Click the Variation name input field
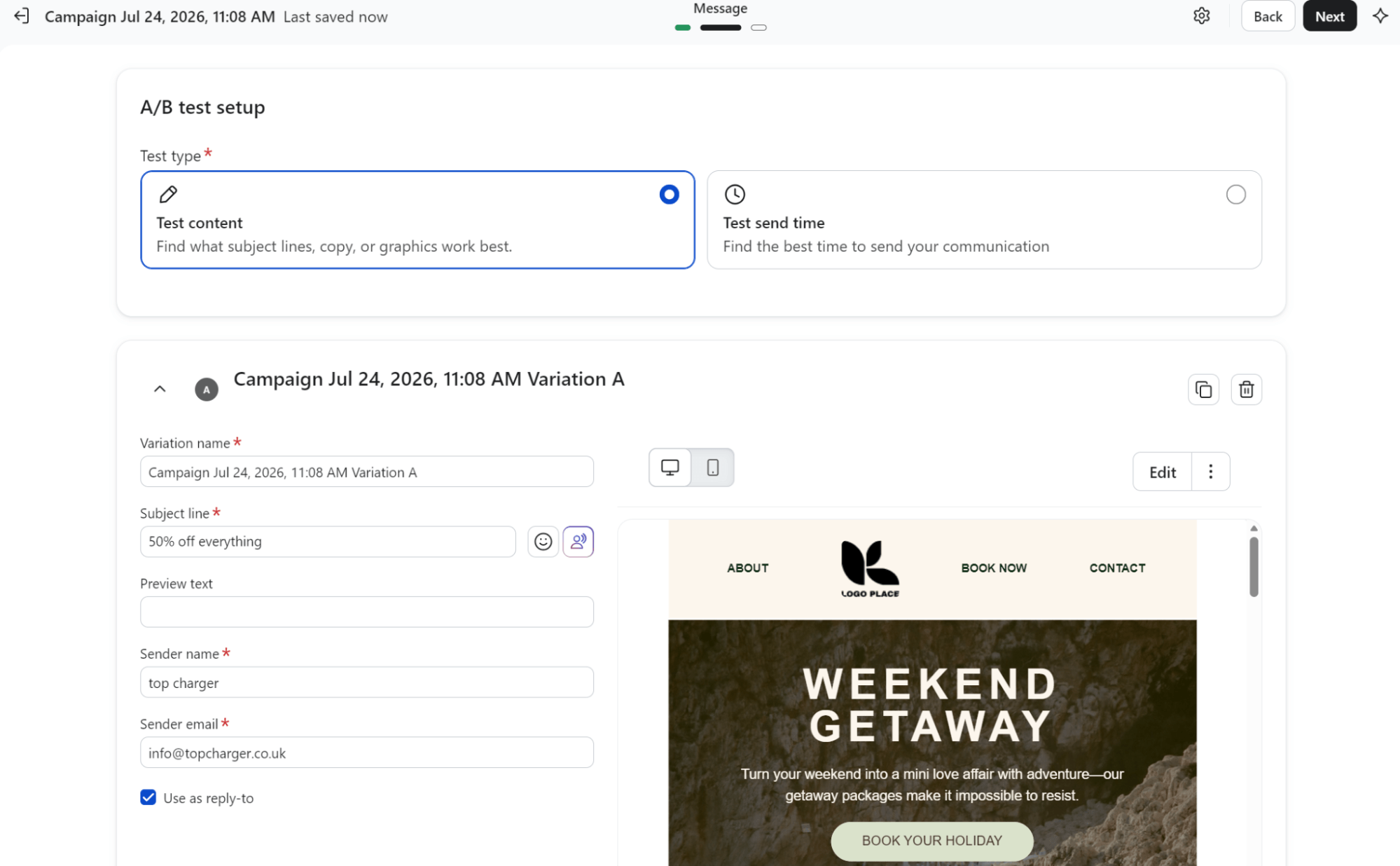Viewport: 1400px width, 866px height. [x=366, y=472]
